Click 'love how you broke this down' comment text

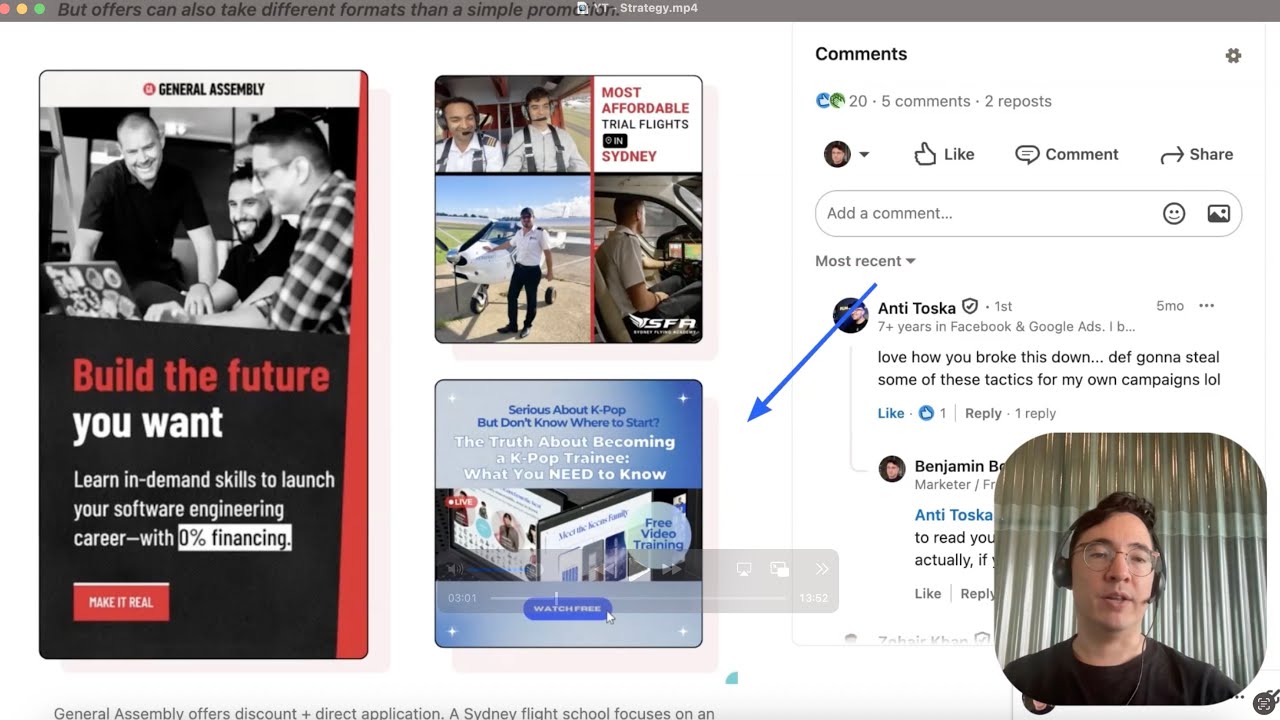[1049, 368]
